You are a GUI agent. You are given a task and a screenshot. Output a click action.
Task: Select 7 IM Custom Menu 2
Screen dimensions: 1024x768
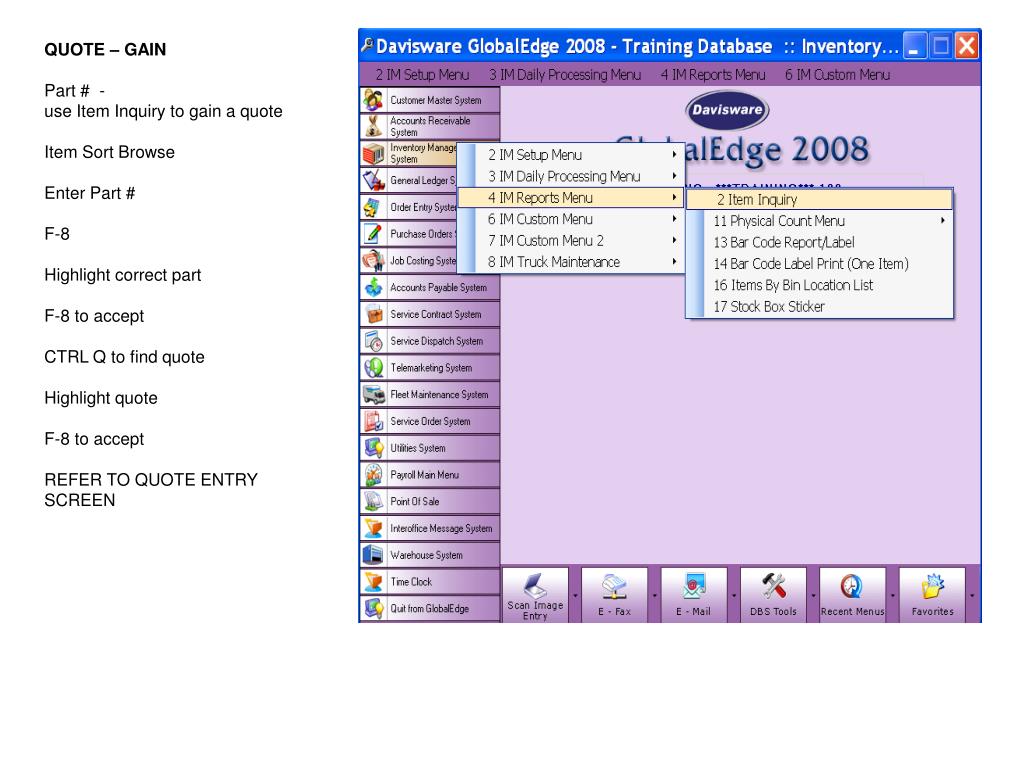[x=571, y=241]
